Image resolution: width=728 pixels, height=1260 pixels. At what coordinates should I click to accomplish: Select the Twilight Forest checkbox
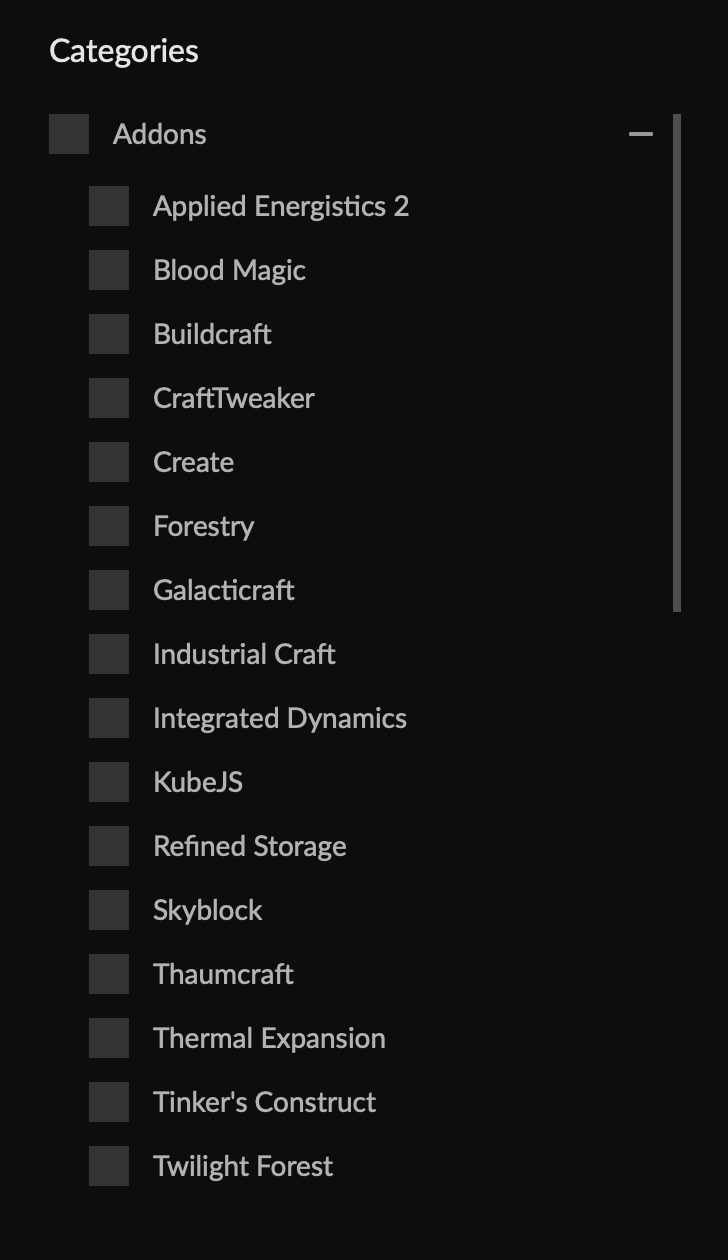(109, 1166)
